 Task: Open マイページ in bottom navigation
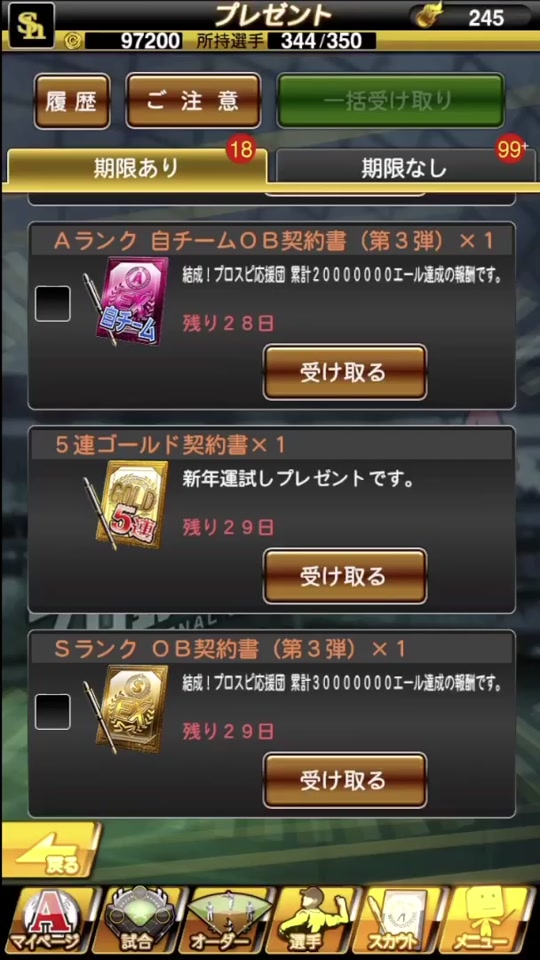pos(47,923)
